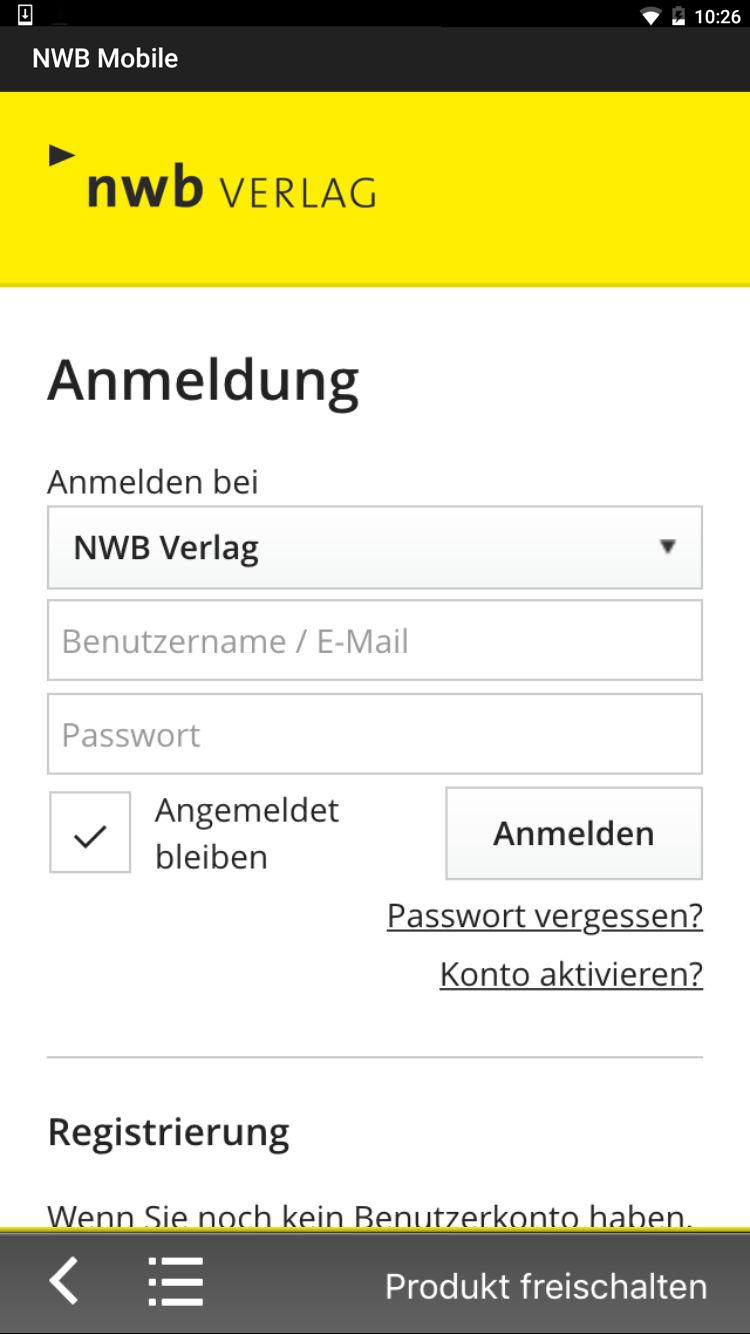
Task: Tap the download icon in the status bar
Action: point(23,14)
